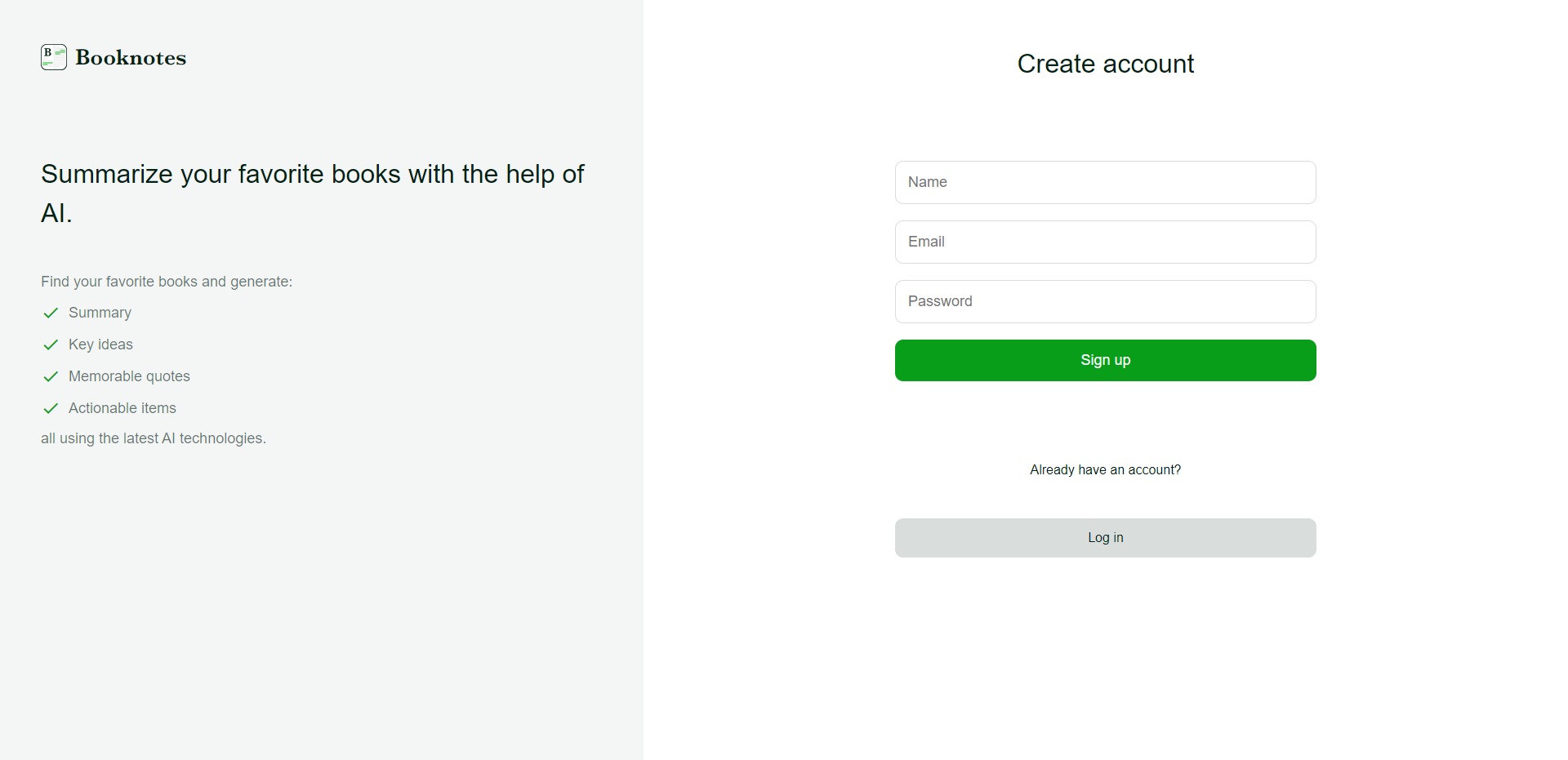This screenshot has width=1568, height=760.
Task: Focus the Name input field
Action: [x=1105, y=182]
